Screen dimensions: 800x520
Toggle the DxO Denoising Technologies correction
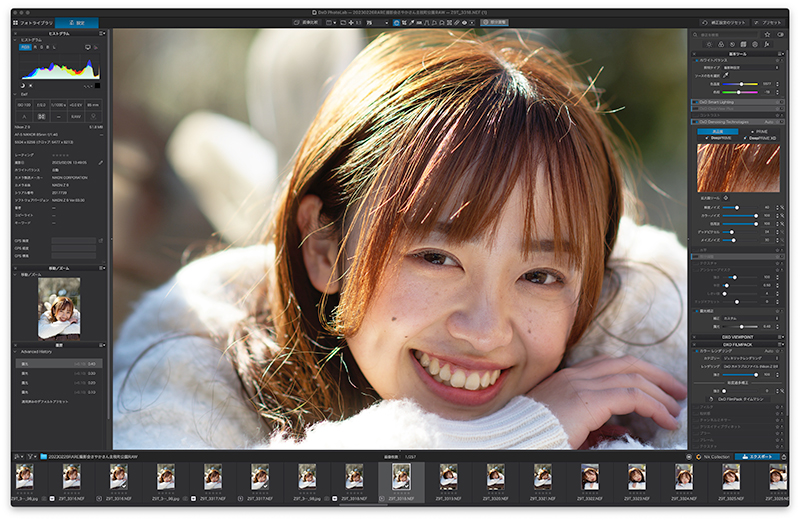click(695, 122)
